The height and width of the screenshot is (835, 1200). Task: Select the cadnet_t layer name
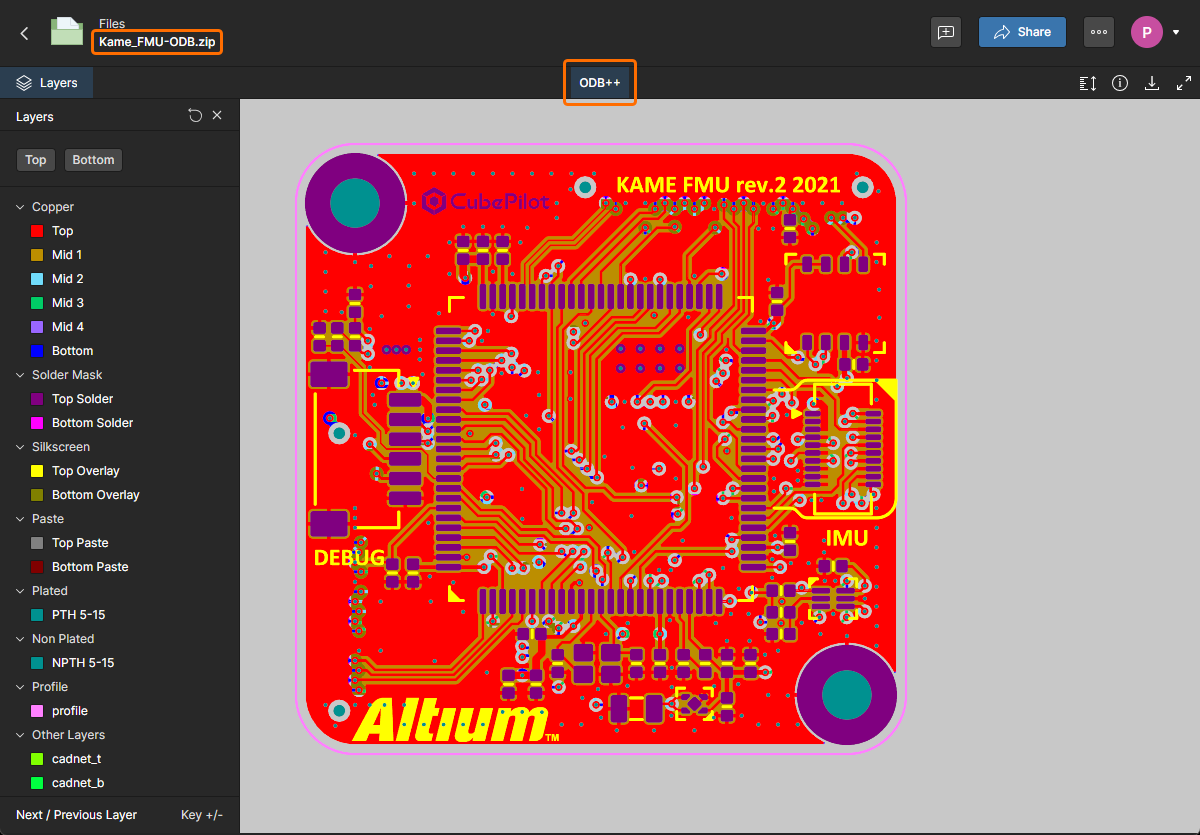(x=76, y=759)
